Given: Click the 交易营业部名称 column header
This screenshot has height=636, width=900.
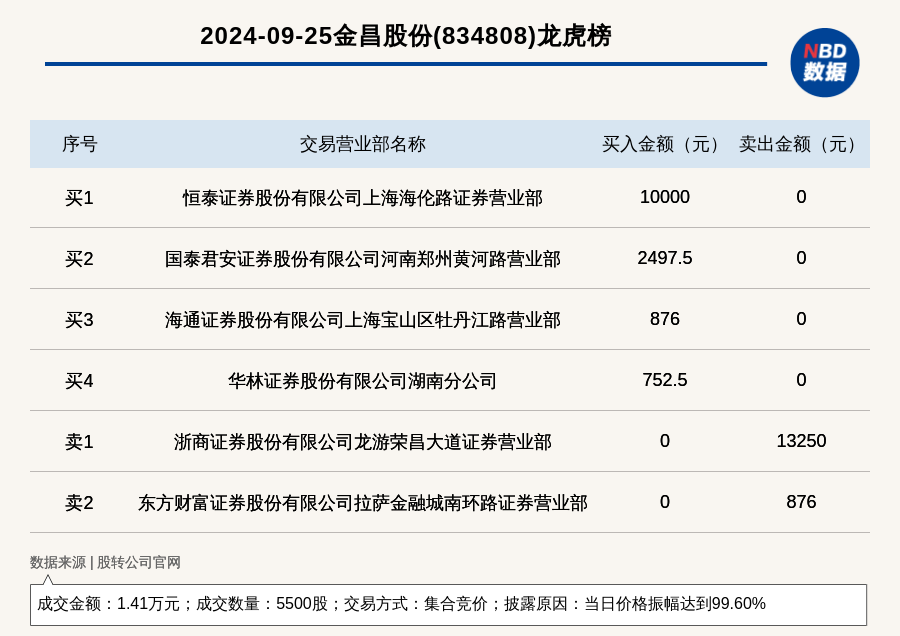Looking at the screenshot, I should 363,144.
